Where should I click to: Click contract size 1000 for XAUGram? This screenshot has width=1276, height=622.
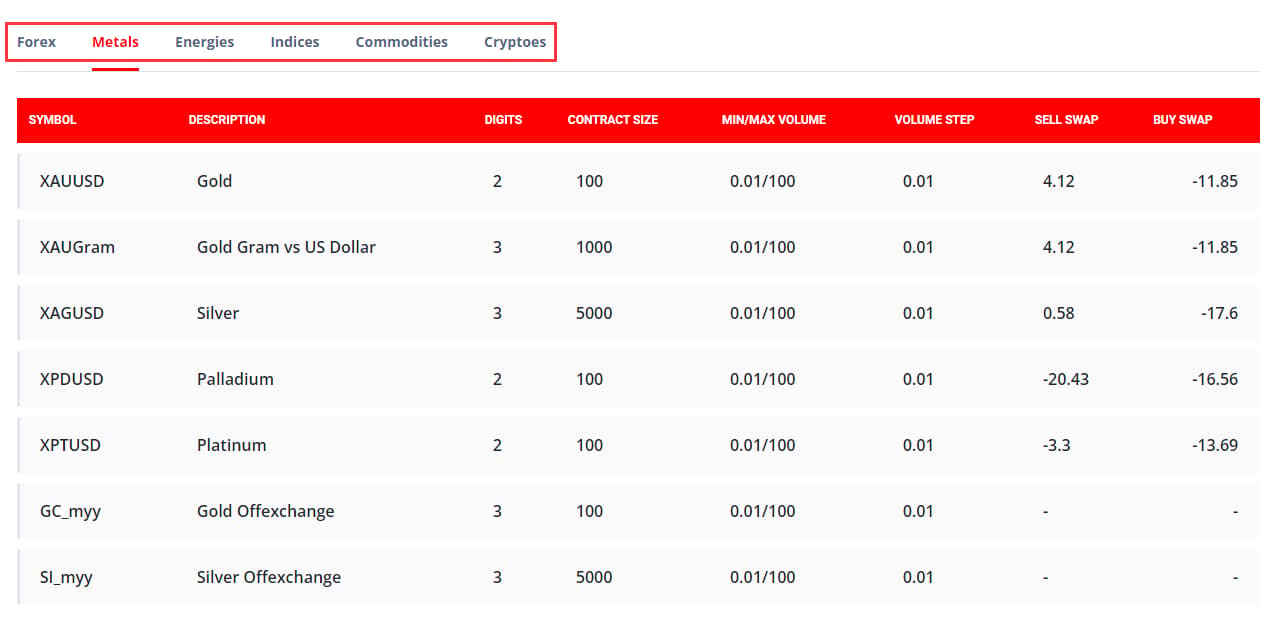(x=594, y=247)
